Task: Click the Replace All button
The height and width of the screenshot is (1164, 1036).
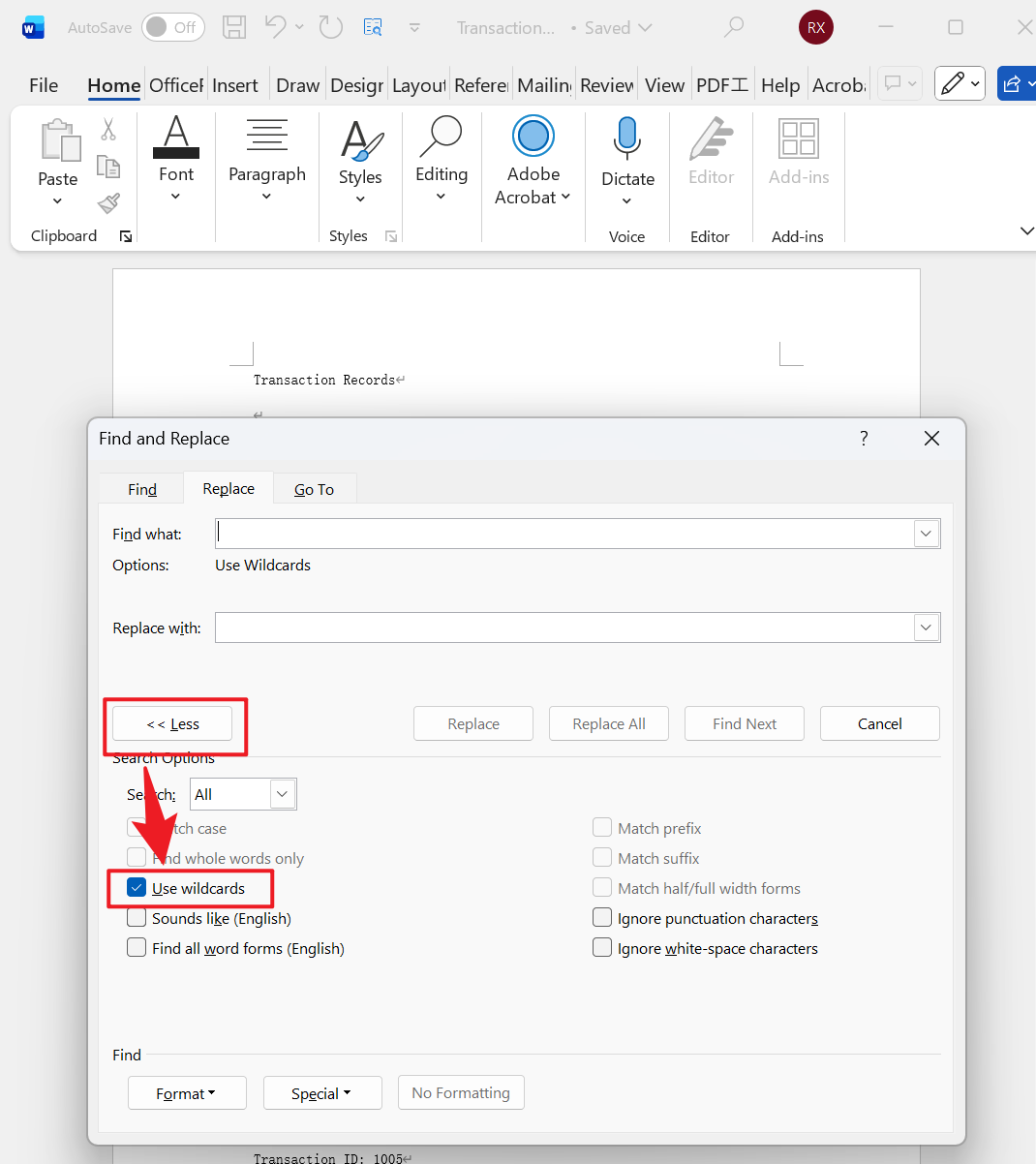Action: coord(608,723)
